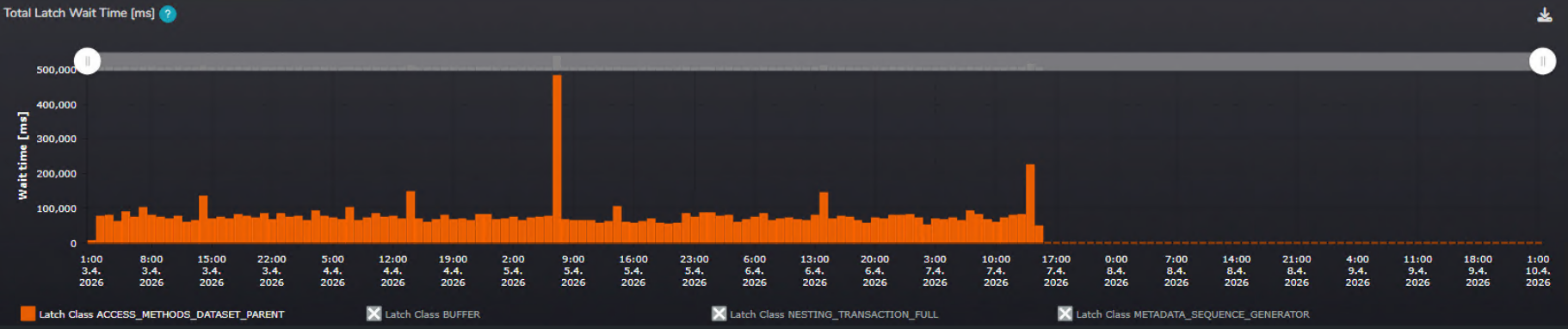This screenshot has width=1568, height=329.
Task: Click the 0:00 8.4. 2026 axis label
Action: click(1116, 270)
